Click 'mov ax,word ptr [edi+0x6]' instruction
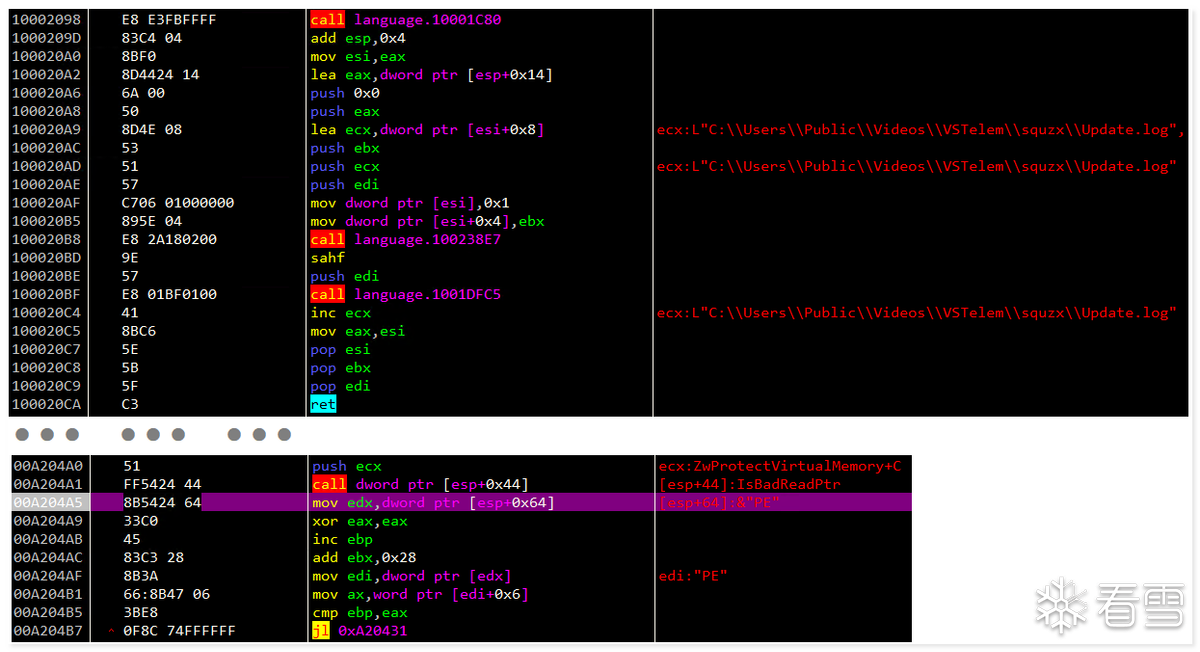The image size is (1200, 652). coord(420,594)
